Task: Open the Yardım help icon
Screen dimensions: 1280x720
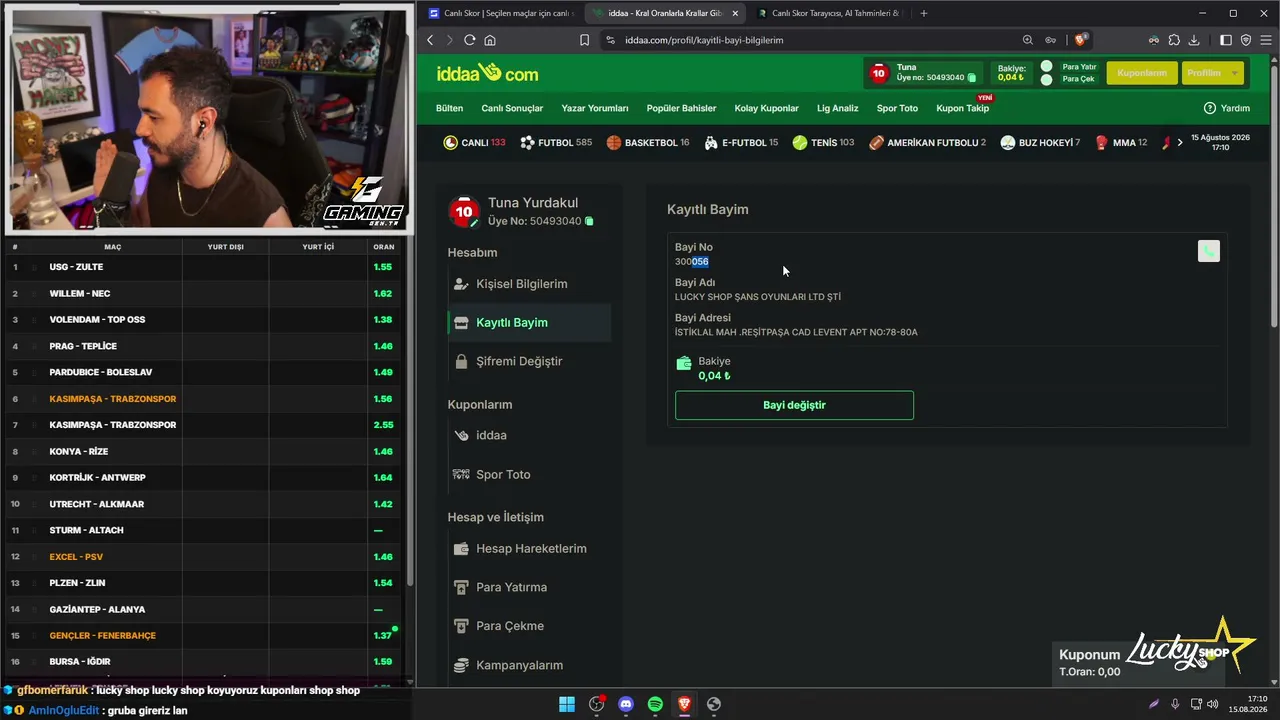Action: [1210, 108]
